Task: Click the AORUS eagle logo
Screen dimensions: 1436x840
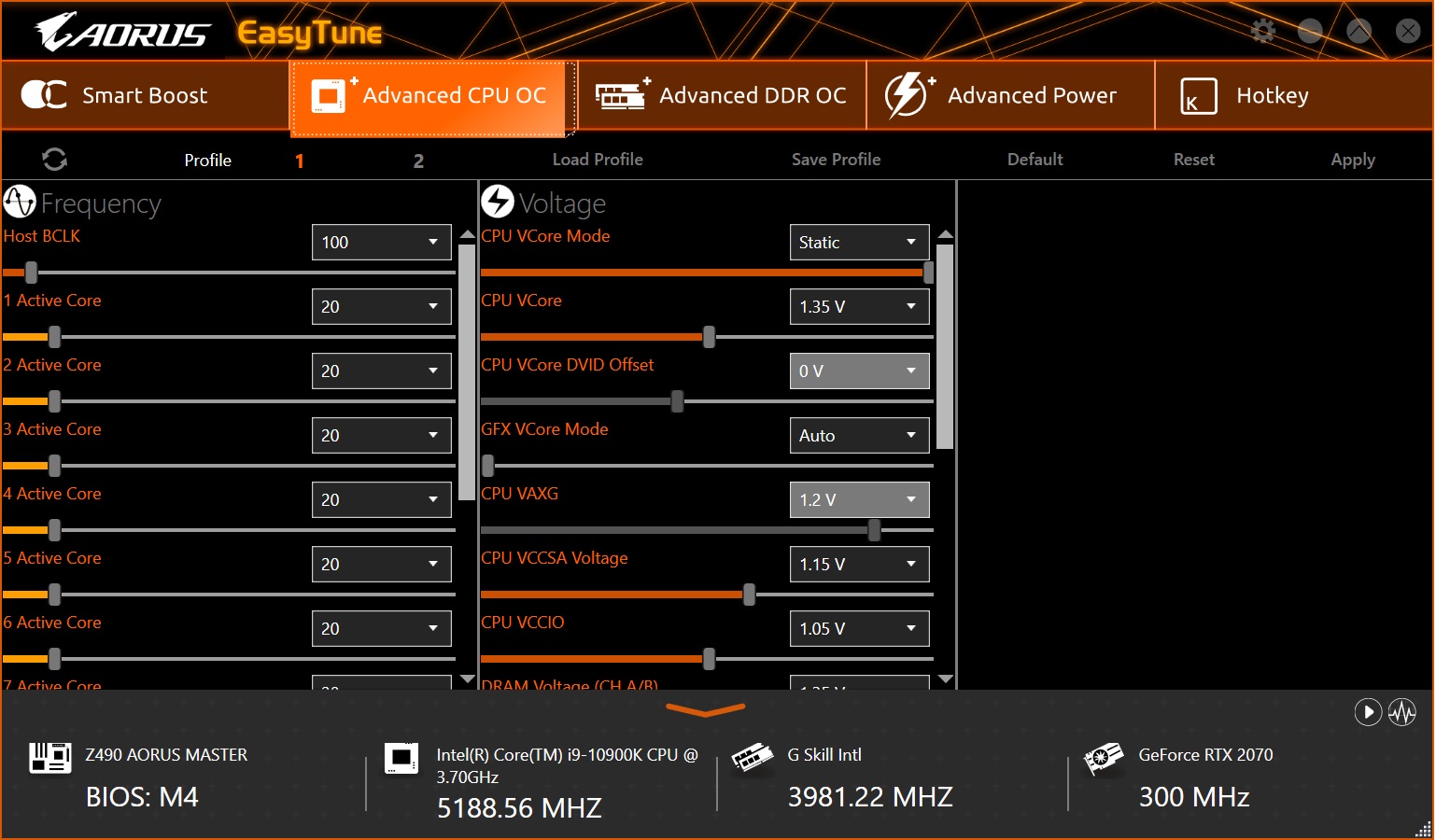Action: [123, 33]
